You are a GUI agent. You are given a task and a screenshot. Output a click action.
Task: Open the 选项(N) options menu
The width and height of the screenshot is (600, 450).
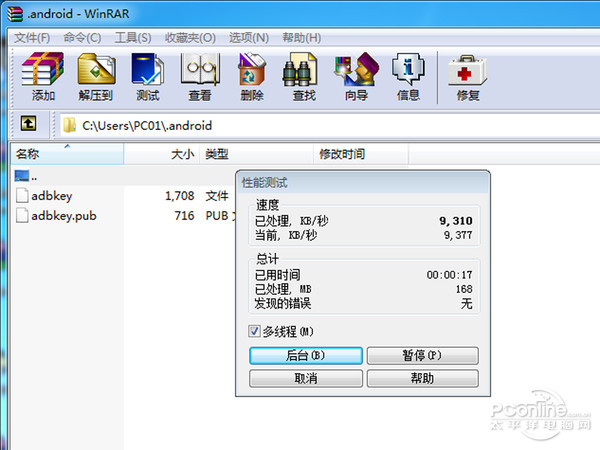coord(249,38)
